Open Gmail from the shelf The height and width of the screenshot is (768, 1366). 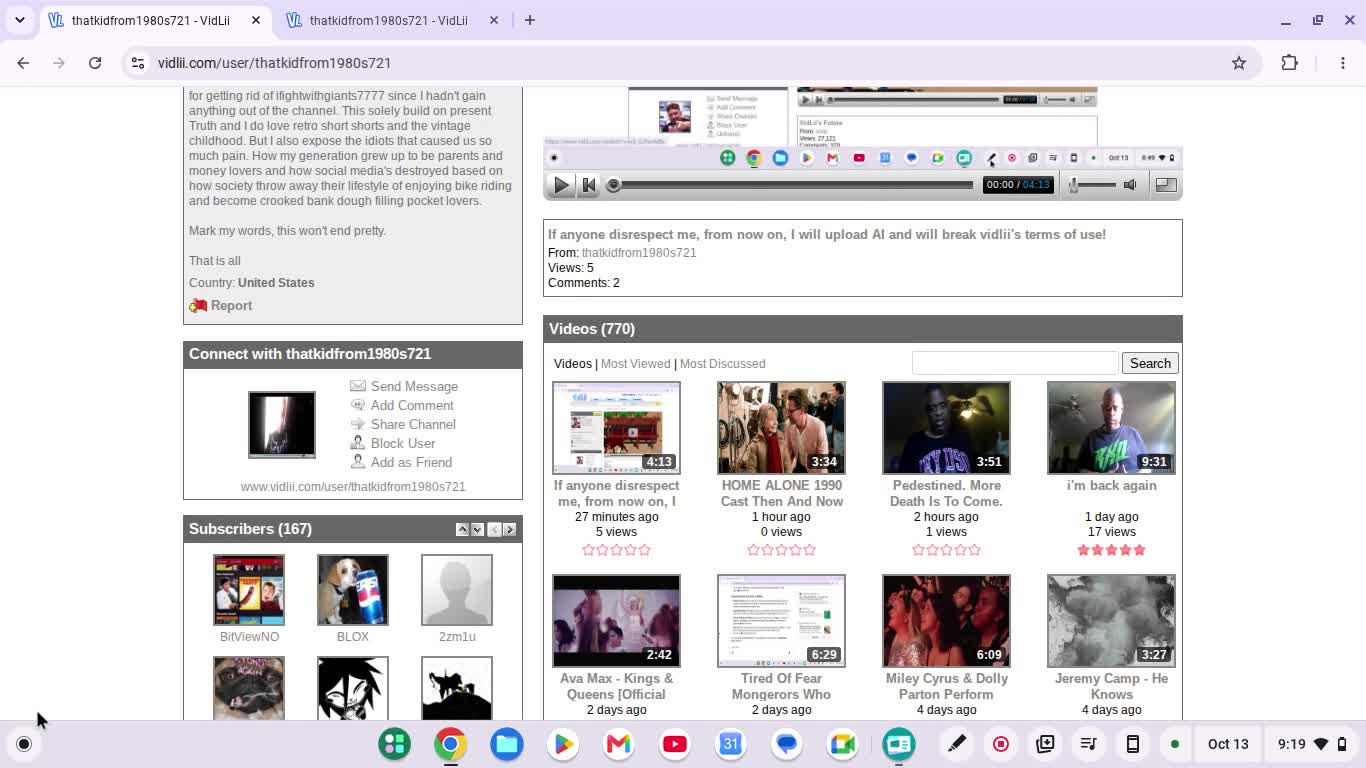point(619,744)
